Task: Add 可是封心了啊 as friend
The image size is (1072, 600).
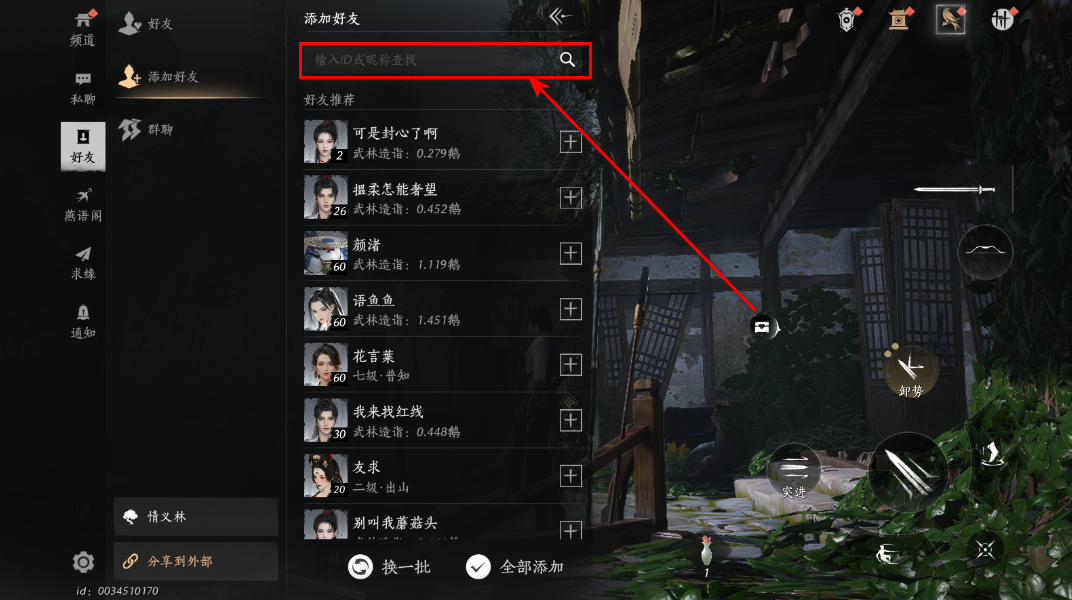Action: [x=570, y=142]
